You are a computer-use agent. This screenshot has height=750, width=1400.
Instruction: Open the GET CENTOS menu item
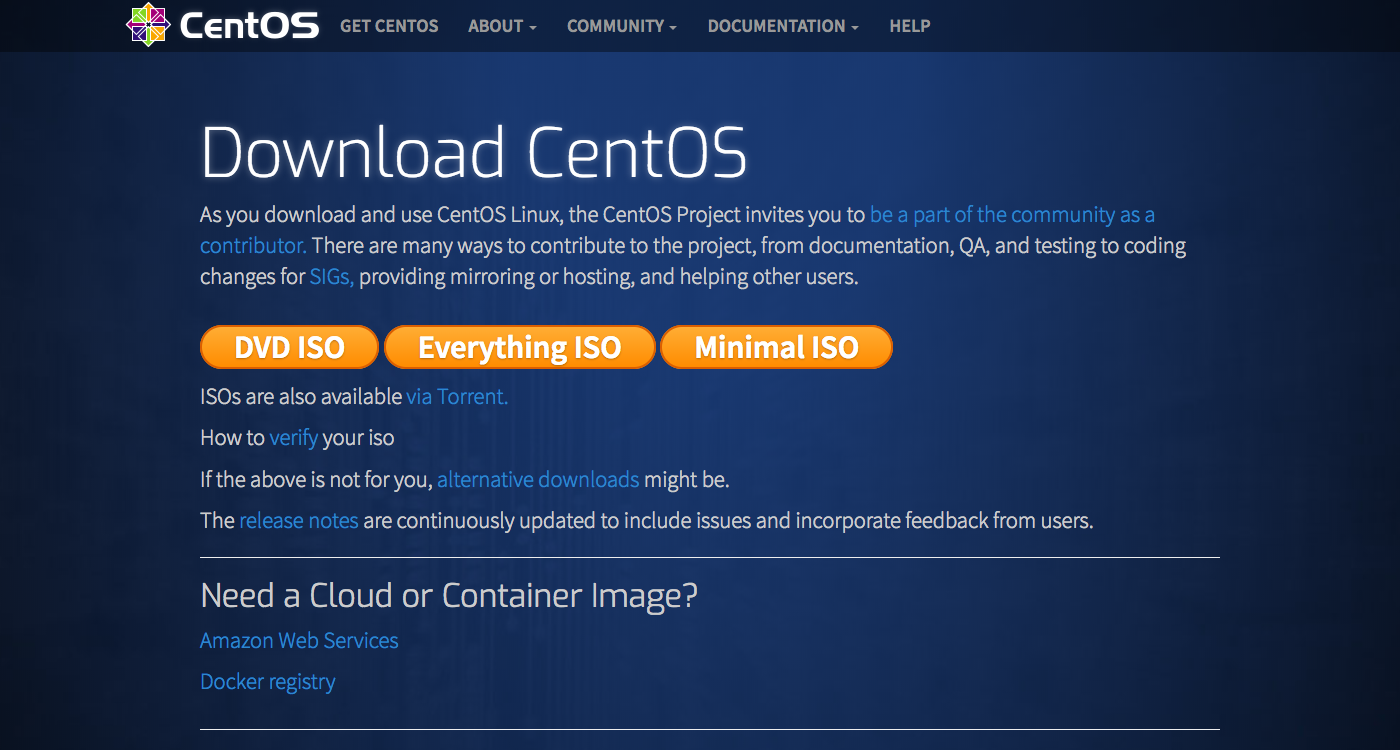tap(389, 26)
